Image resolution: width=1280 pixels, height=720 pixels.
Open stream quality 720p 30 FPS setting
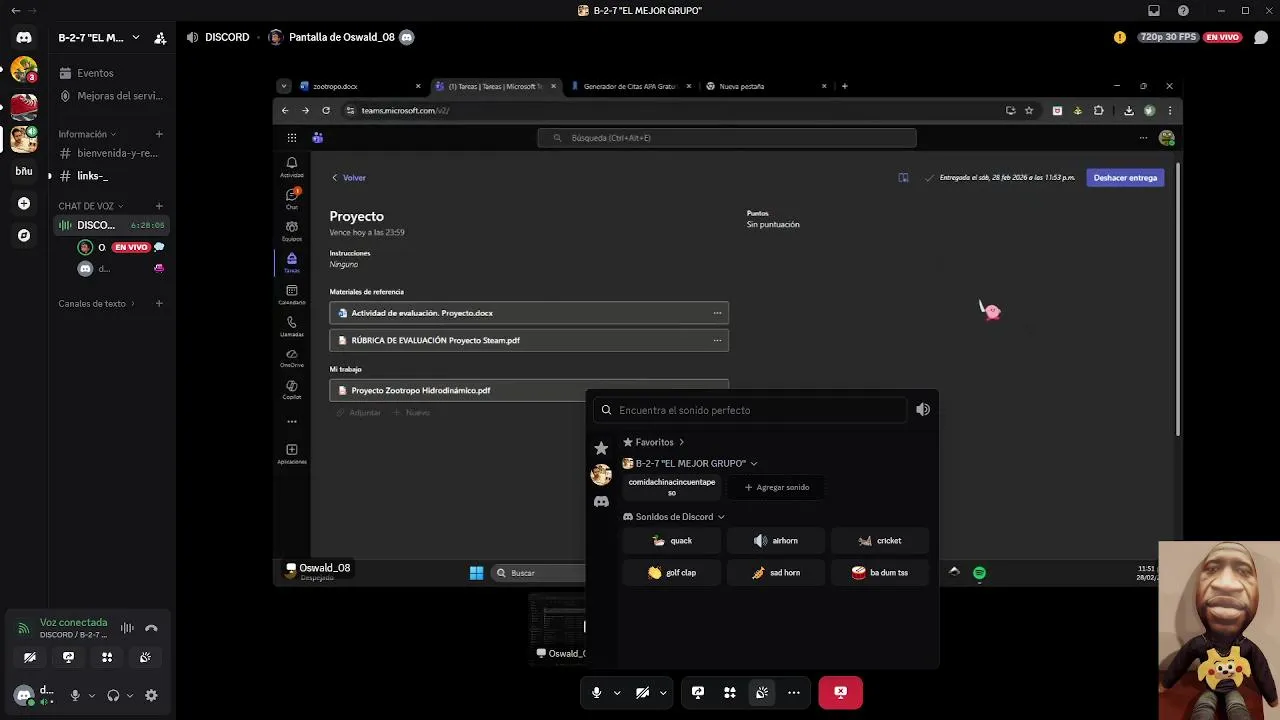tap(1167, 37)
